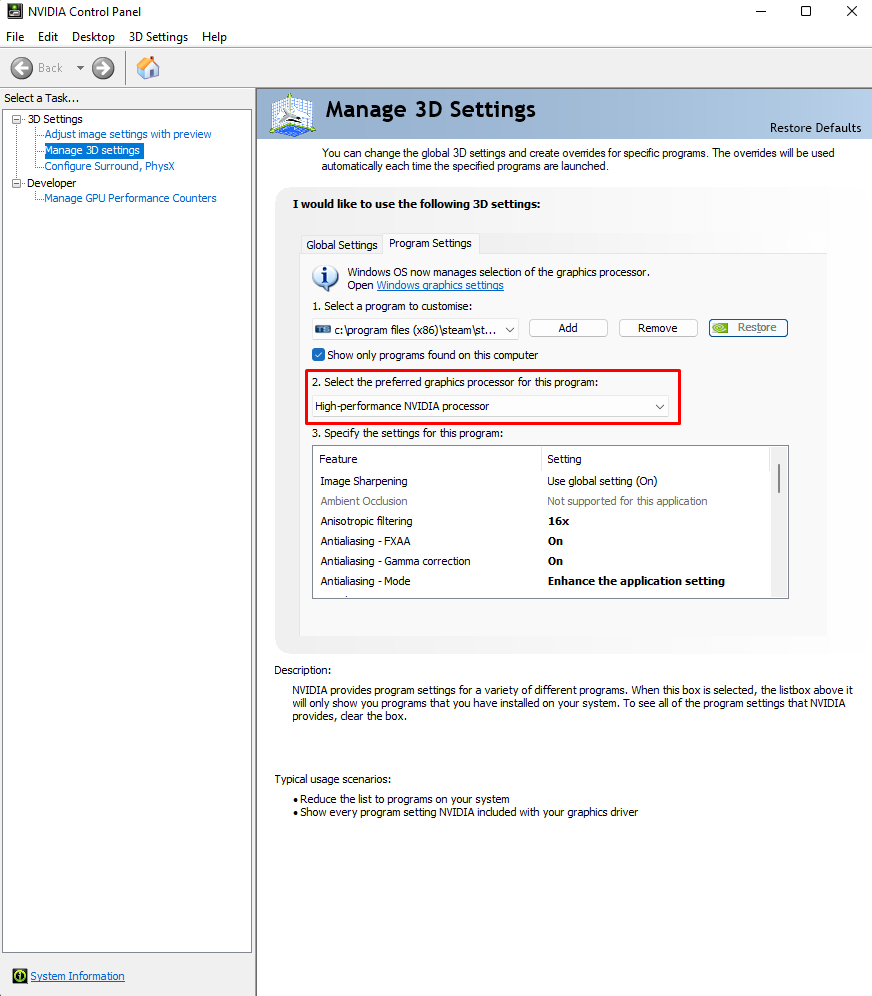Screen dimensions: 872x996
Task: Open the Desktop menu
Action: [x=93, y=37]
